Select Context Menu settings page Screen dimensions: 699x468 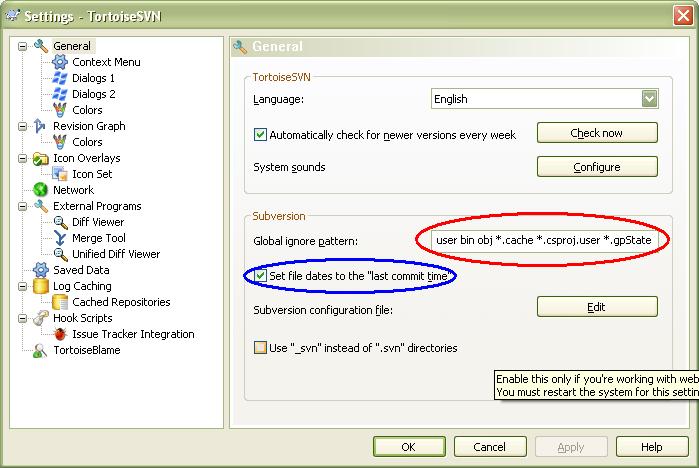point(106,62)
